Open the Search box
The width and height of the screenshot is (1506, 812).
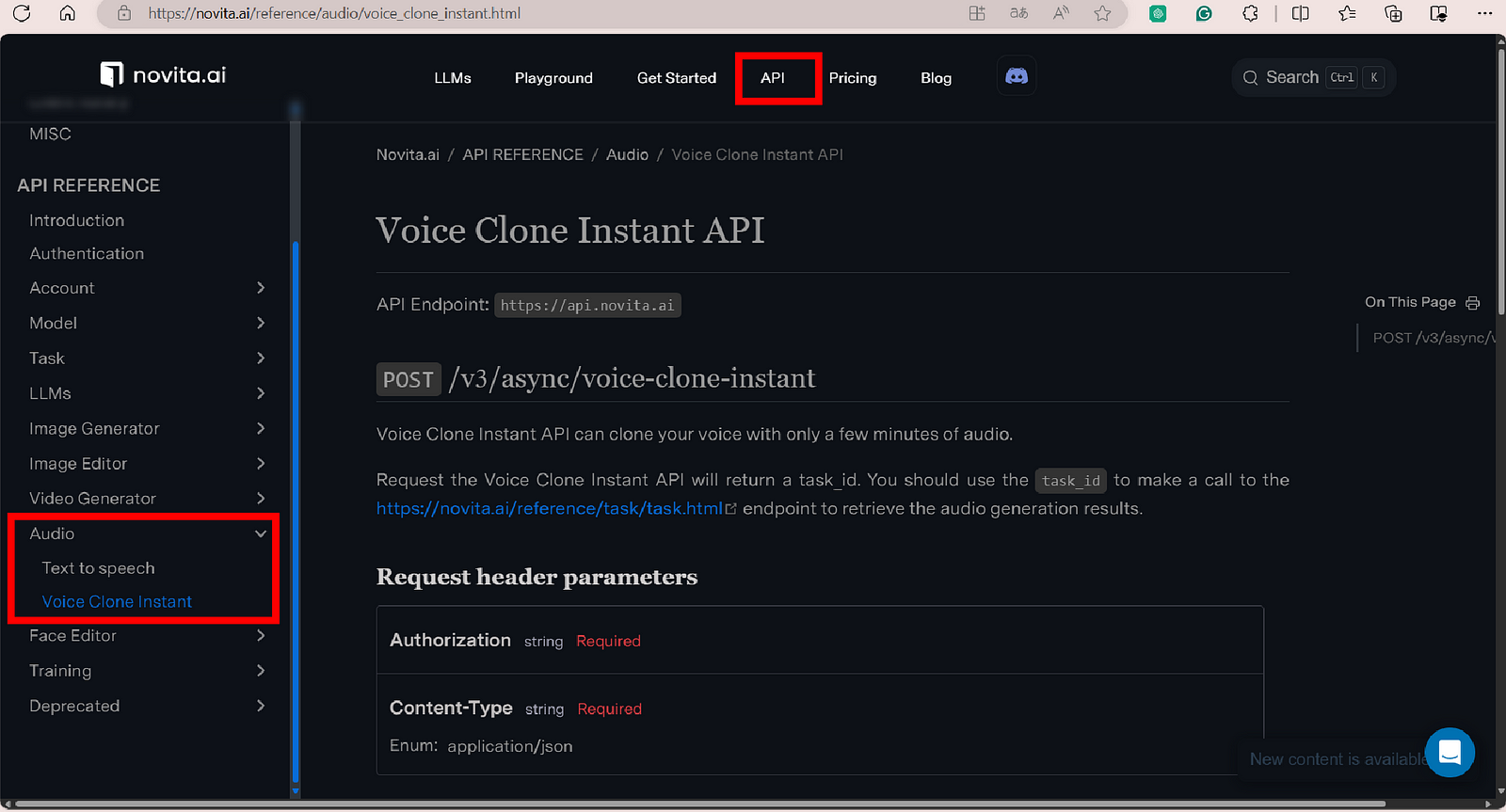tap(1313, 77)
